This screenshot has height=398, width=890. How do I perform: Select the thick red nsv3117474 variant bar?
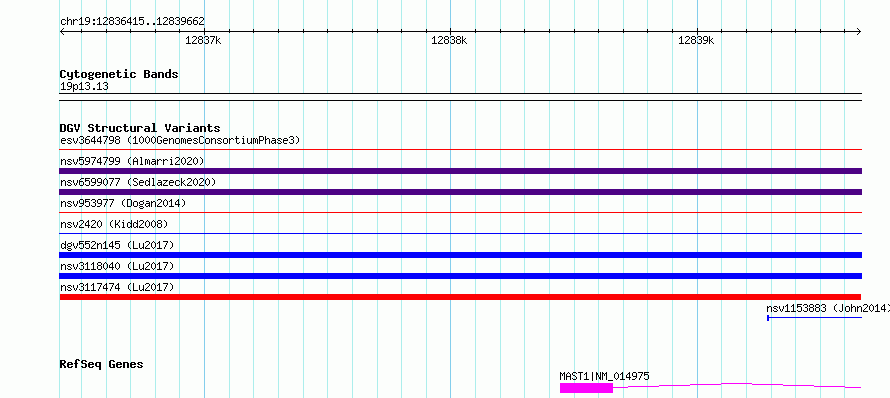pos(460,297)
